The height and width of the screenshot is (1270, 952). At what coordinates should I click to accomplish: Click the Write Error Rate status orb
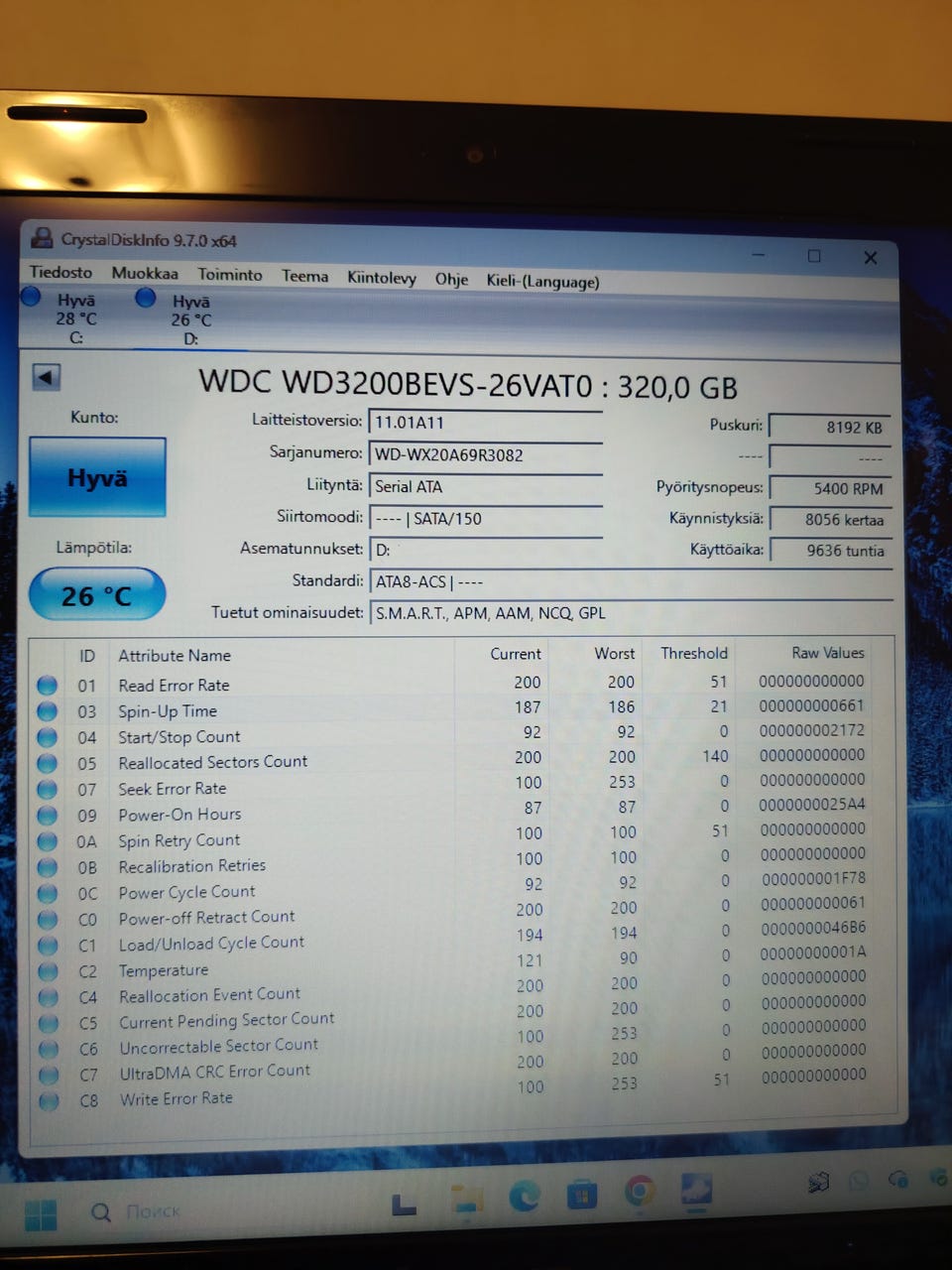49,1100
